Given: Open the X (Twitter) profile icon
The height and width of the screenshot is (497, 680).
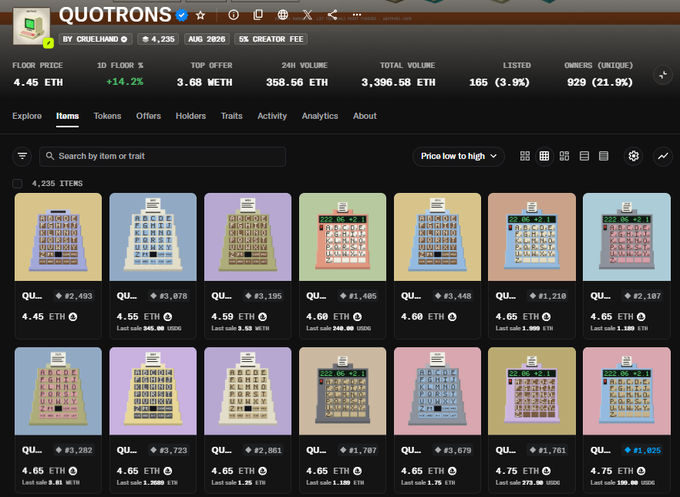Looking at the screenshot, I should click(x=307, y=15).
